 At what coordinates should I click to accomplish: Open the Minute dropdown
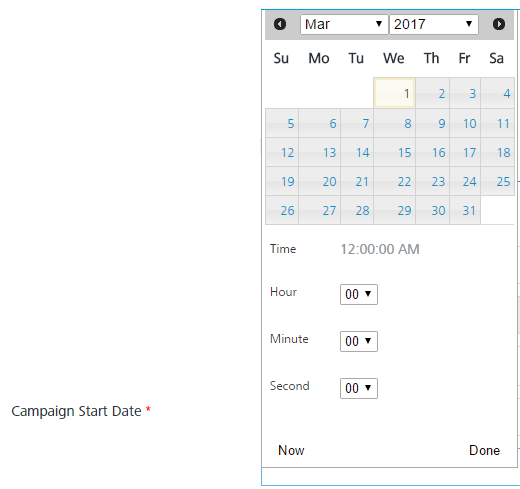[359, 341]
